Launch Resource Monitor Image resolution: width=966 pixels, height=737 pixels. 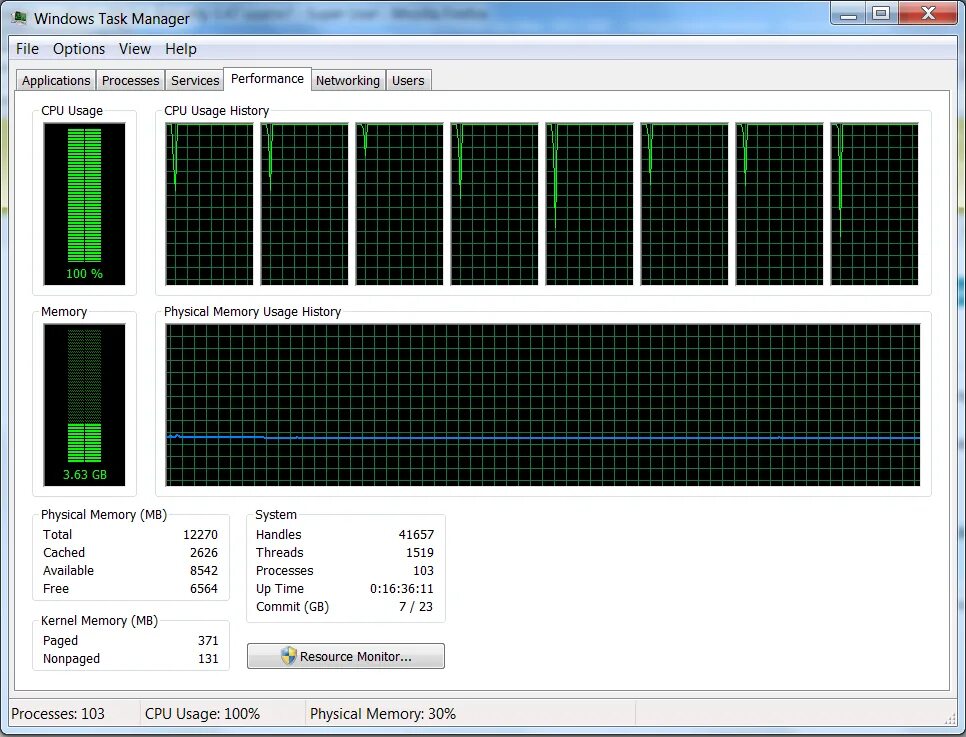pos(346,656)
